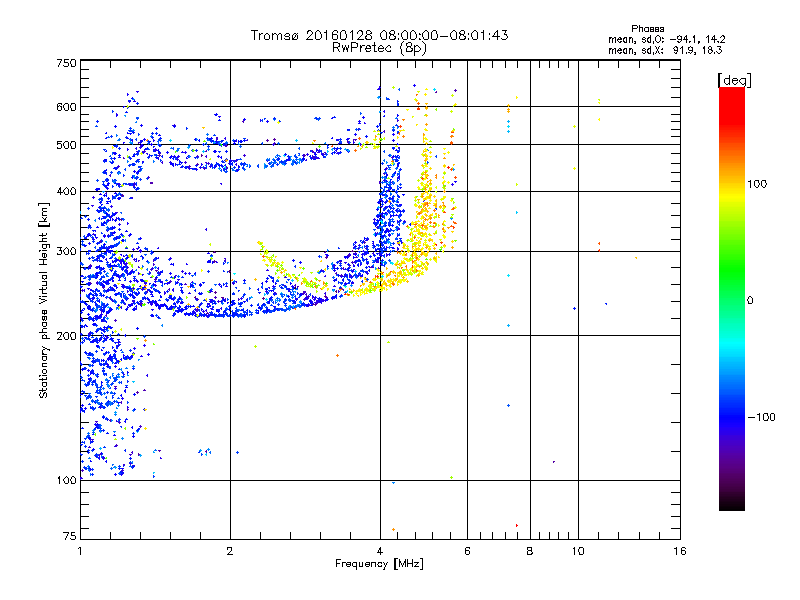Click the black bottom of the colorbar
This screenshot has width=800, height=600.
tap(732, 503)
